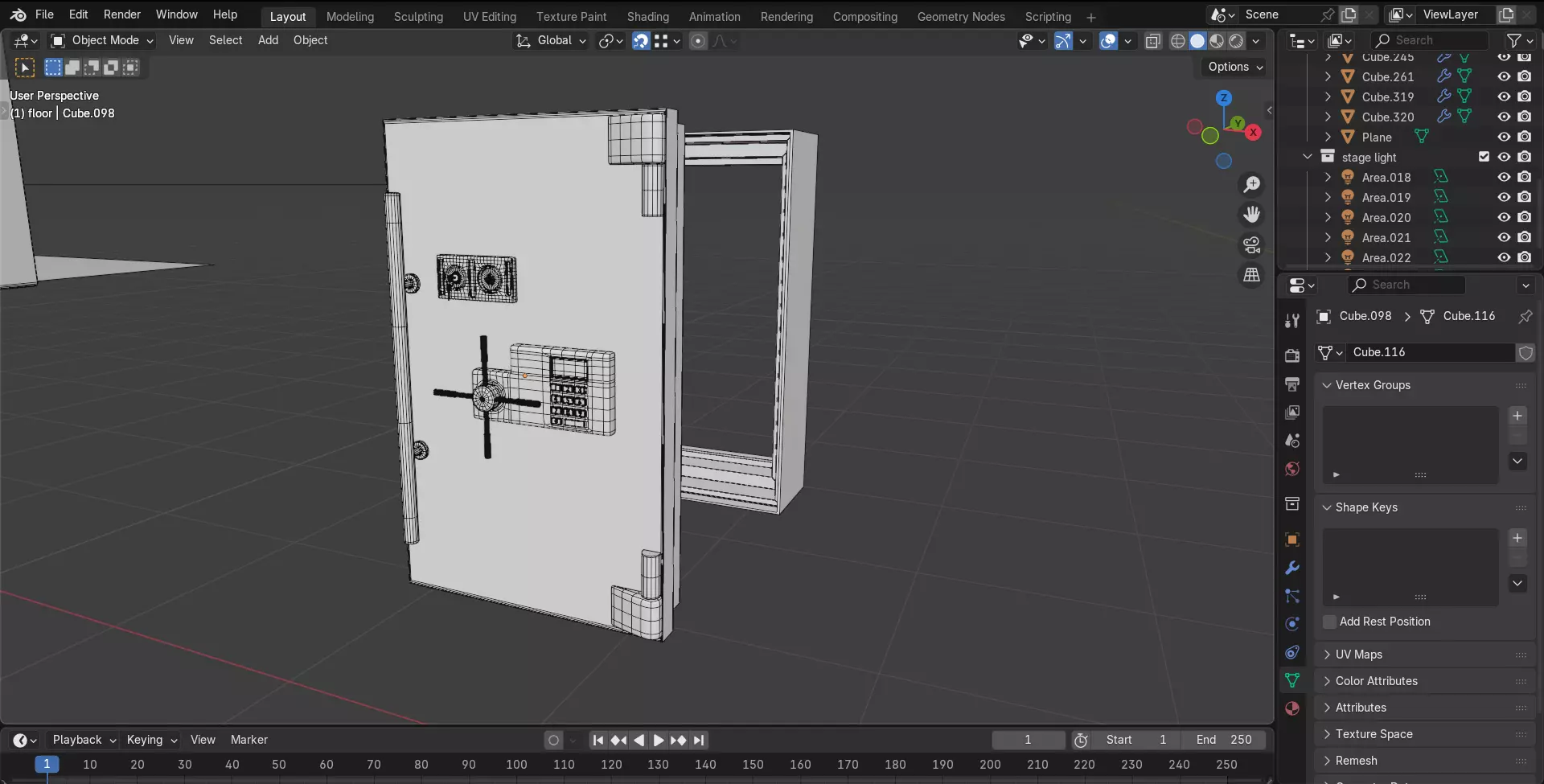Viewport: 1544px width, 784px height.
Task: Open the File menu
Action: pos(44,14)
